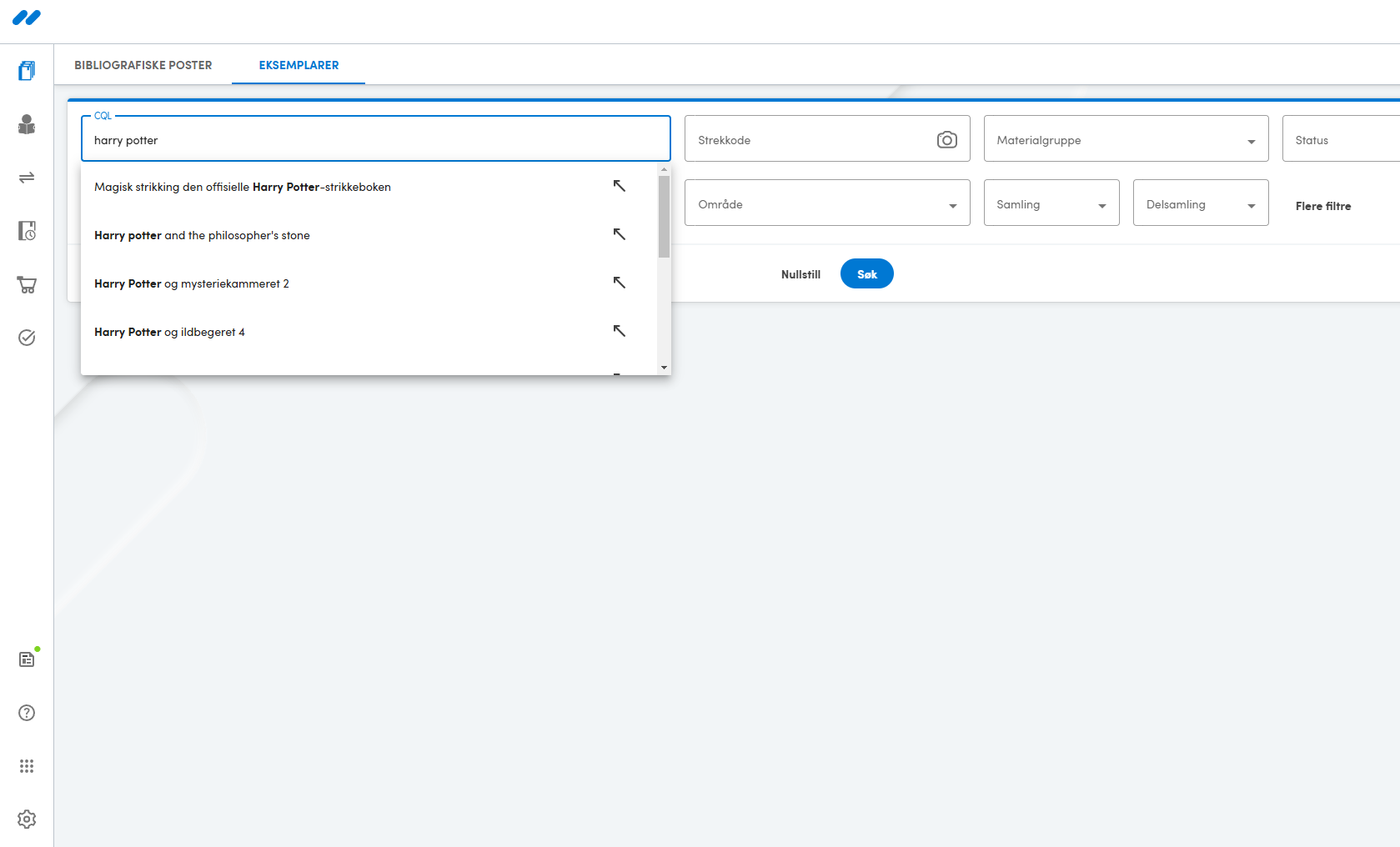Open the patrons person icon in sidebar
This screenshot has width=1400, height=847.
point(27,124)
